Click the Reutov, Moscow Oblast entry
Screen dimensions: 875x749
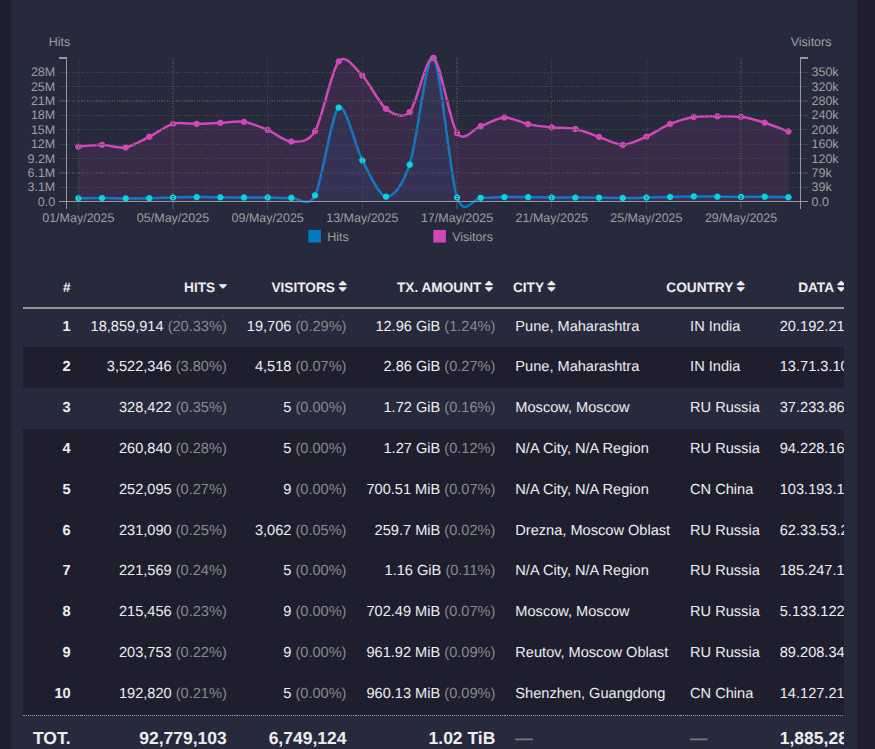coord(591,652)
